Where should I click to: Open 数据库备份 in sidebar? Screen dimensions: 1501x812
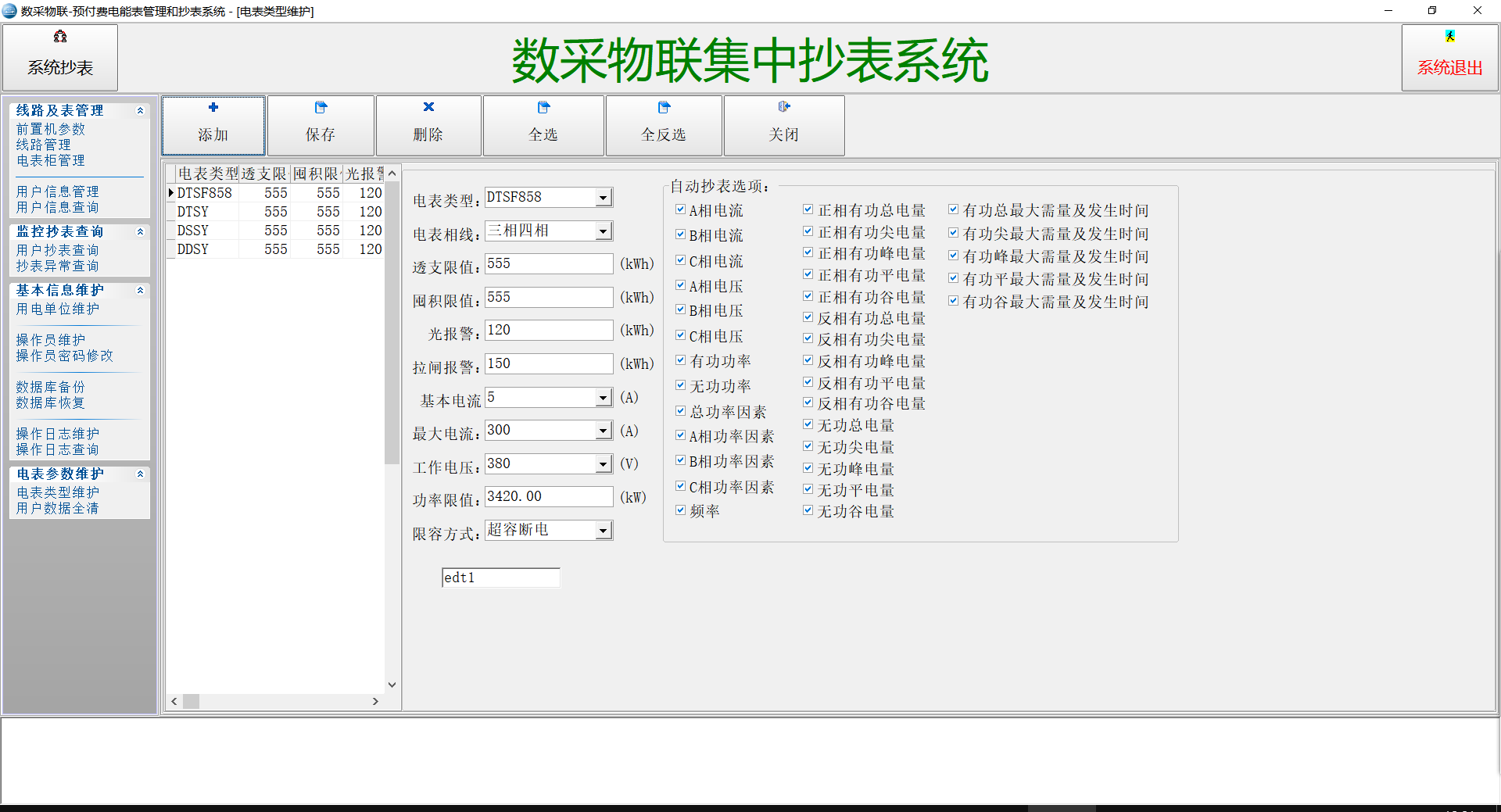(x=51, y=387)
